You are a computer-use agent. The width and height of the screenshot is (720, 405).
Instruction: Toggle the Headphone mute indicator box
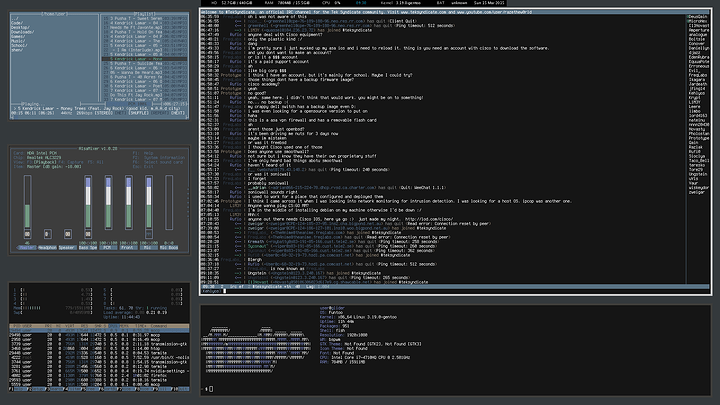pos(47,234)
